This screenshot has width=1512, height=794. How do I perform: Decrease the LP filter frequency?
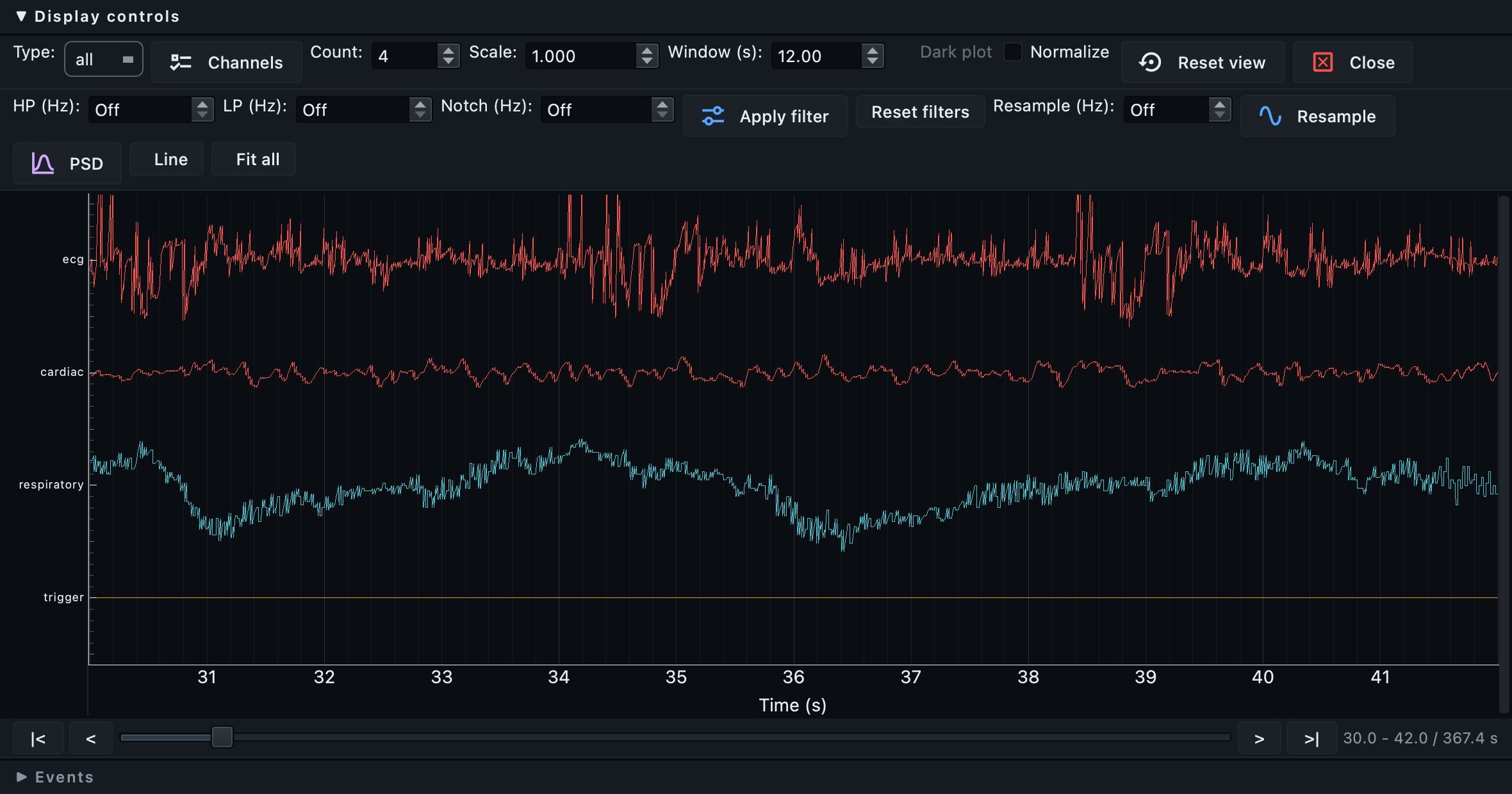(420, 116)
